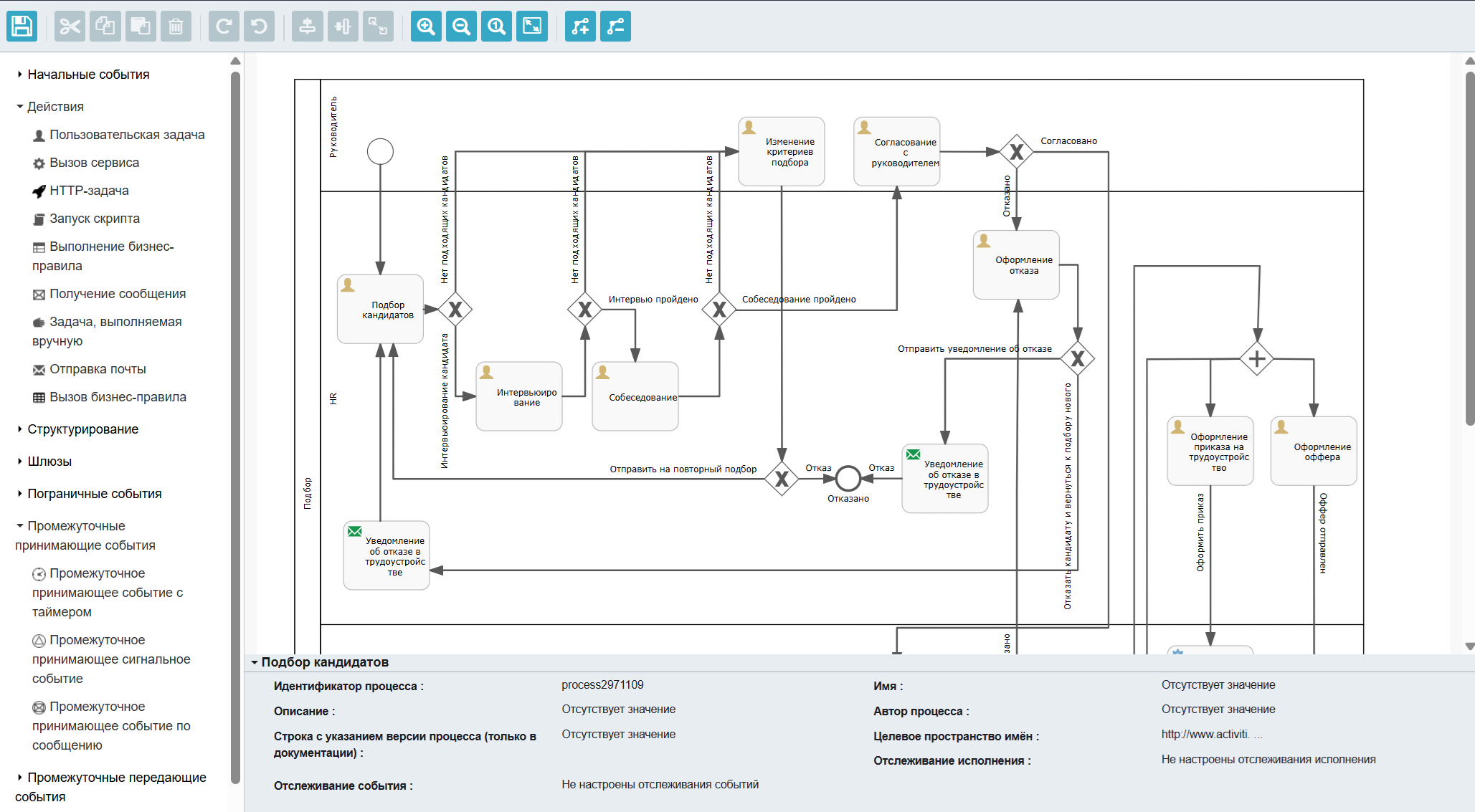Expand Структурирование section
Viewport: 1475px width, 812px height.
pyautogui.click(x=77, y=429)
